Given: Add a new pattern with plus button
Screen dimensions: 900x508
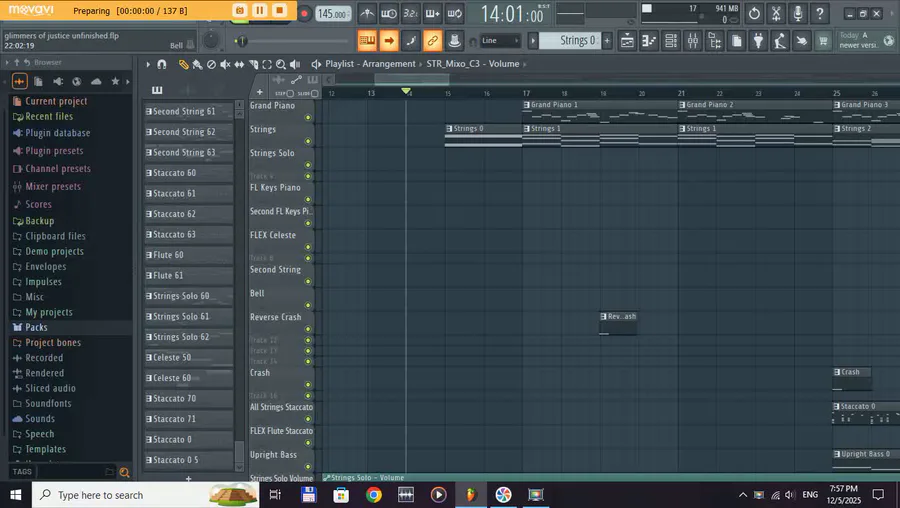Looking at the screenshot, I should tap(607, 41).
